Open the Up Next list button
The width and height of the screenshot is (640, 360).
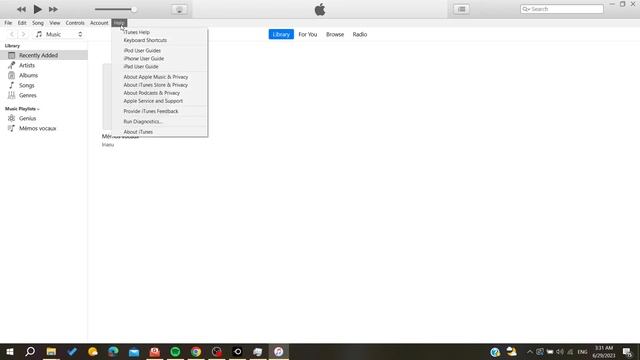461,9
